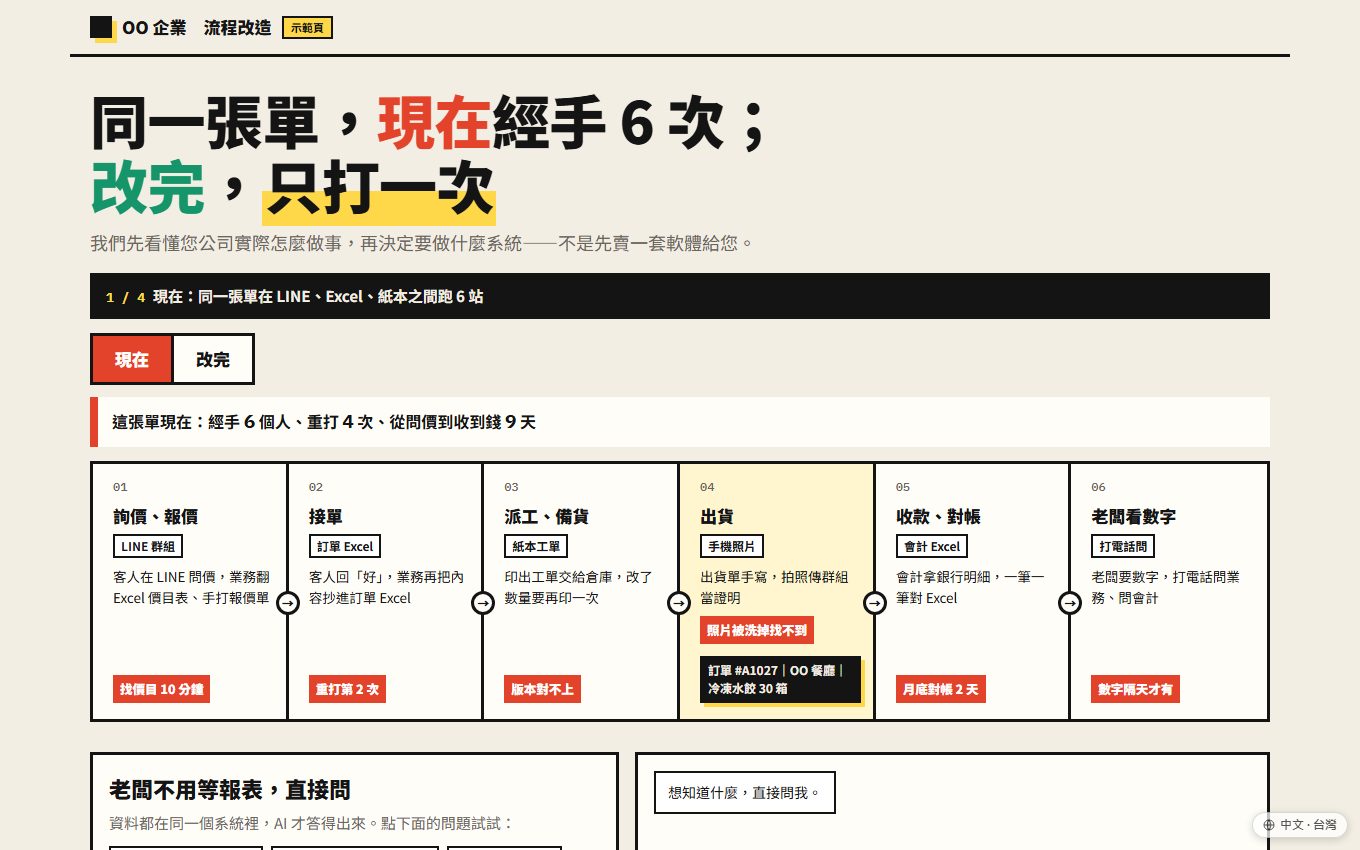Click the 老闆不用等報表,直接問 heading
1360x850 pixels.
click(230, 790)
